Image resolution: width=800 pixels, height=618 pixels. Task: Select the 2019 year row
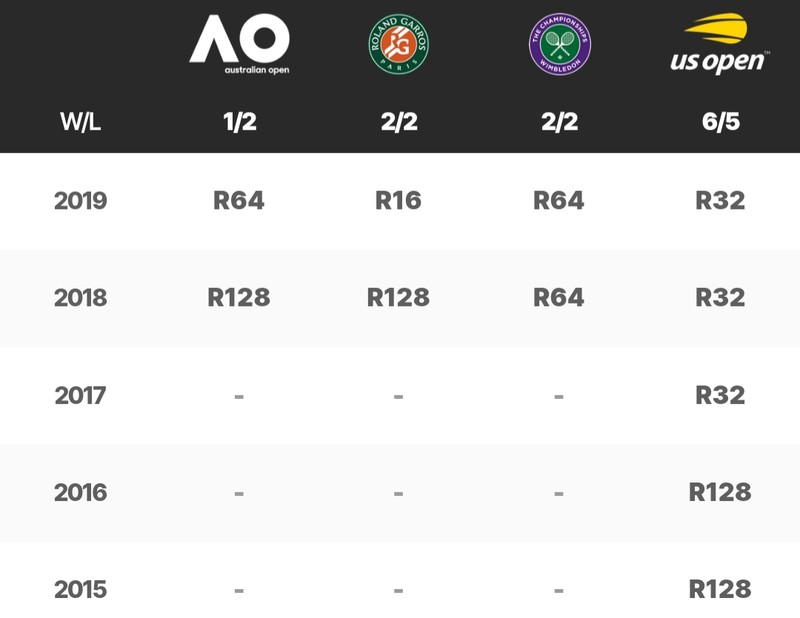[400, 201]
